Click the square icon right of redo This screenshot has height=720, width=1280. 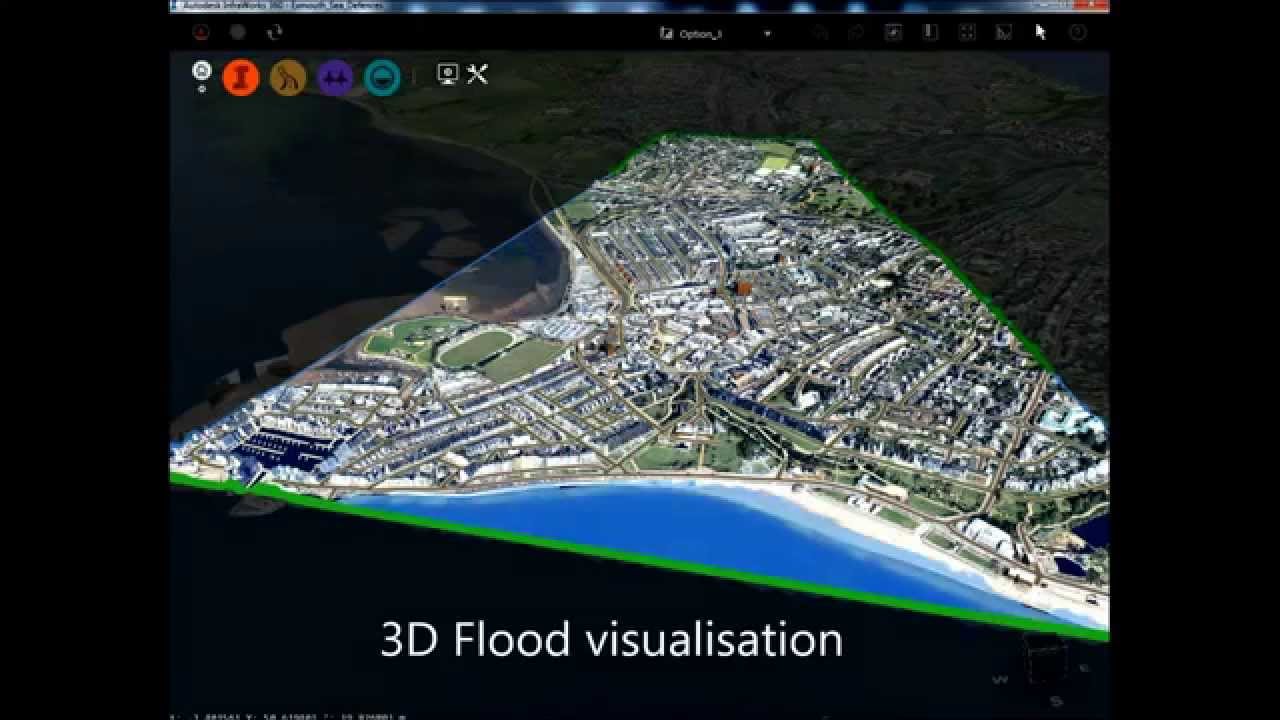click(x=893, y=33)
